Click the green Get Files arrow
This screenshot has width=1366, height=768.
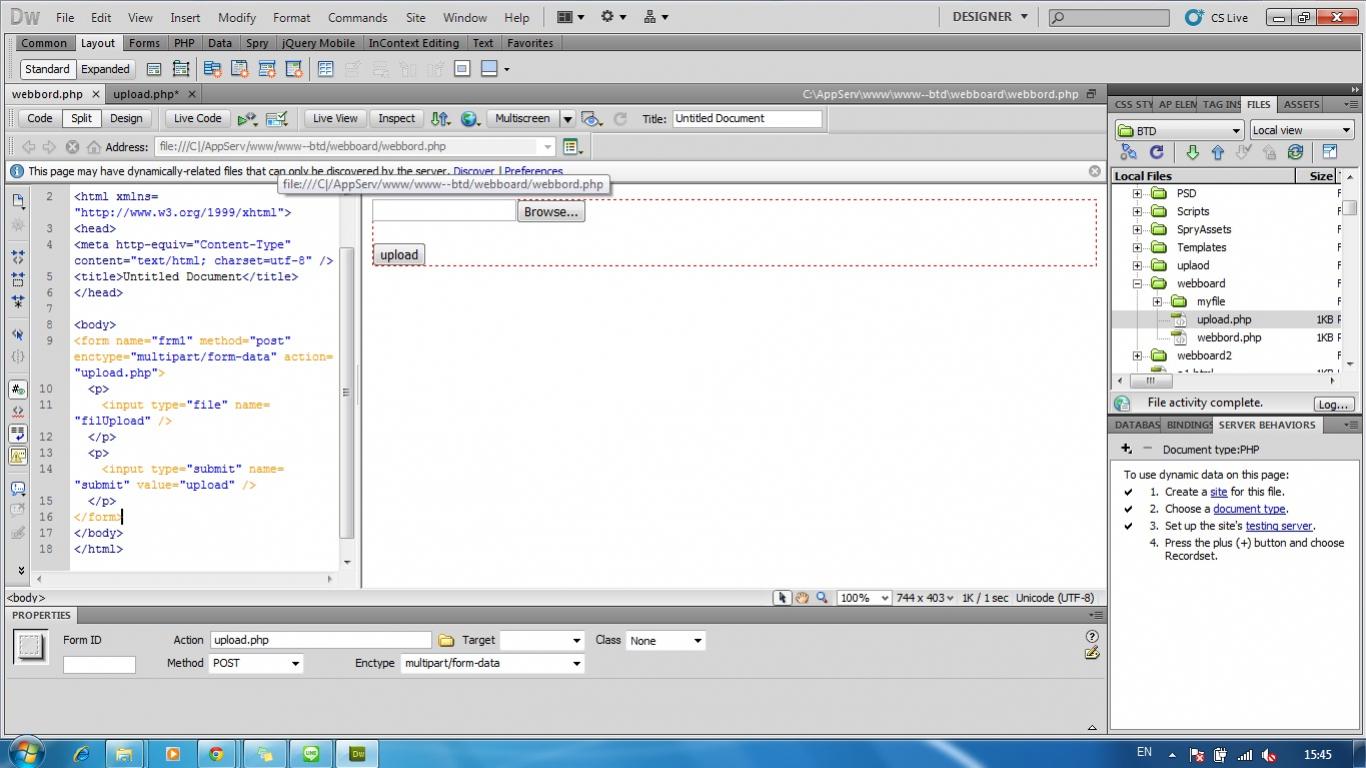tap(1192, 152)
